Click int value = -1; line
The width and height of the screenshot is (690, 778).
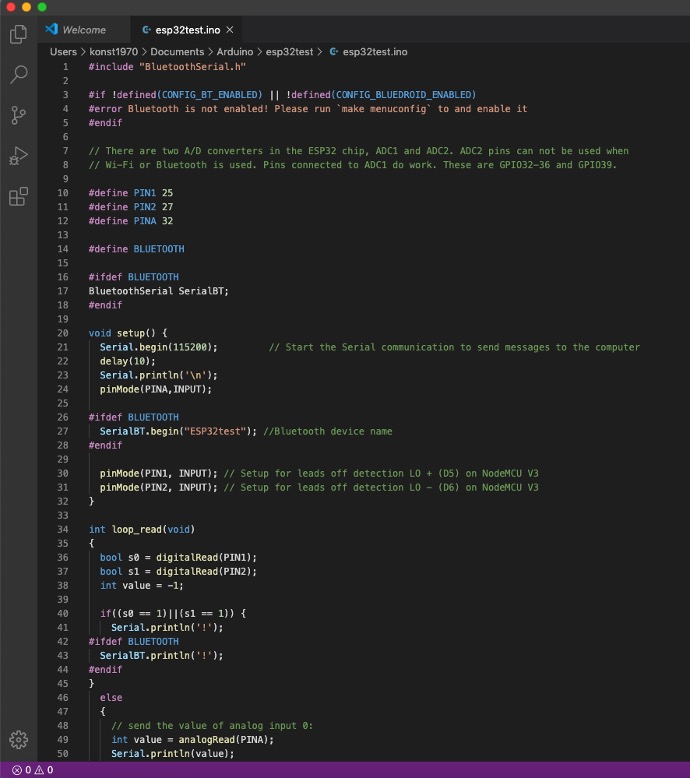point(141,585)
